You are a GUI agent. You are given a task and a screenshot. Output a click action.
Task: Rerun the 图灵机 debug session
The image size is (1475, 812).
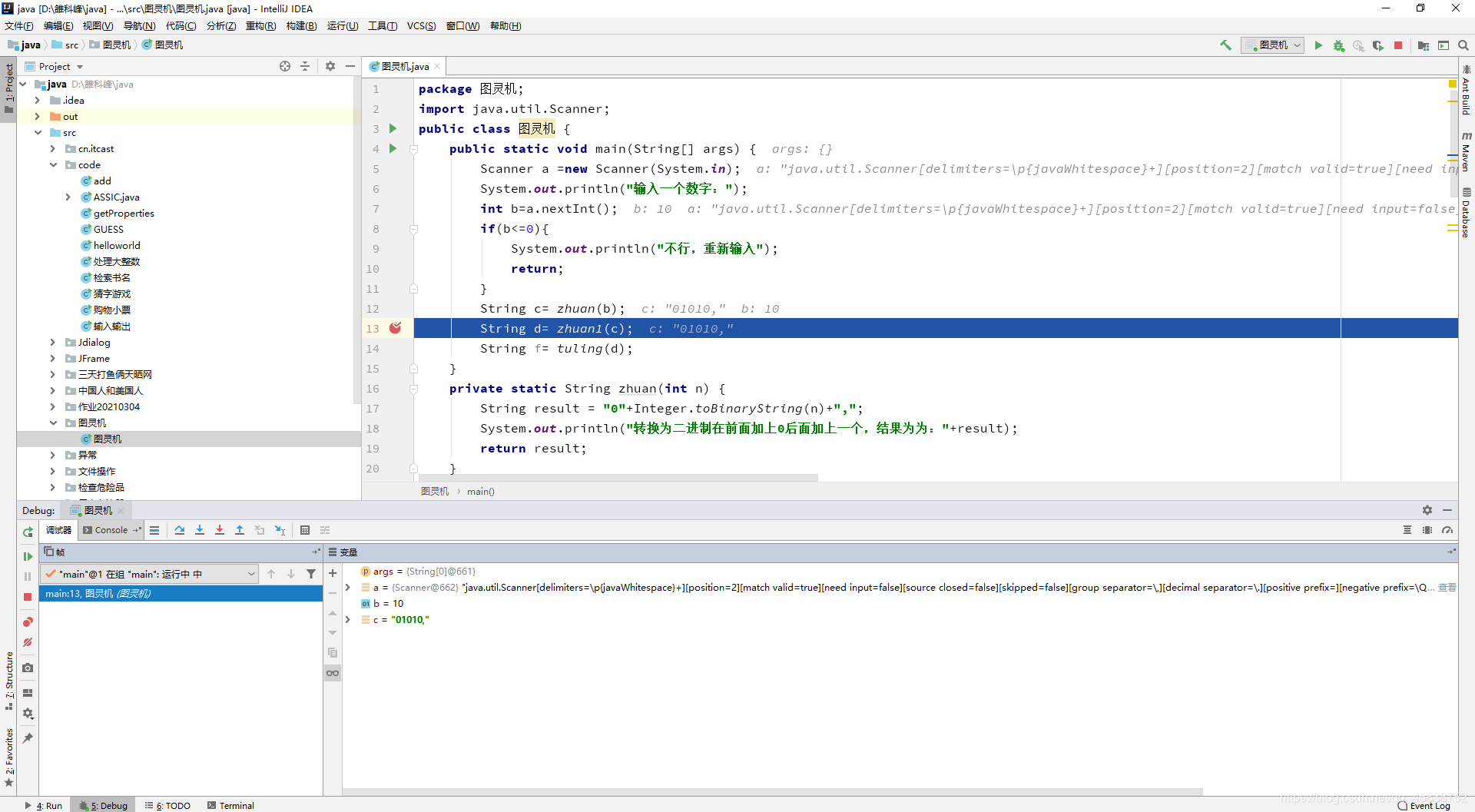click(x=28, y=532)
